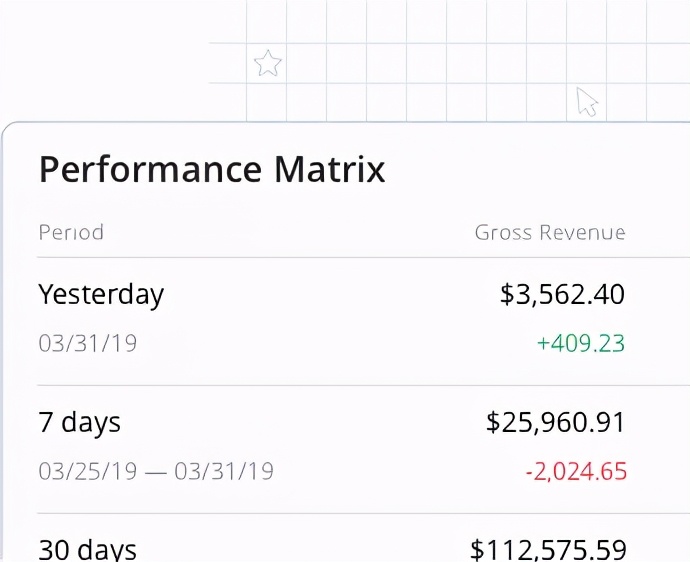Click the divider between 7 days and 30 days rows

330,513
